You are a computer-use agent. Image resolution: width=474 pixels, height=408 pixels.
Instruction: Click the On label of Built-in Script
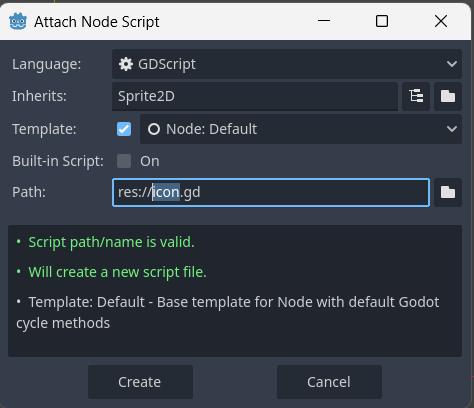tap(150, 161)
